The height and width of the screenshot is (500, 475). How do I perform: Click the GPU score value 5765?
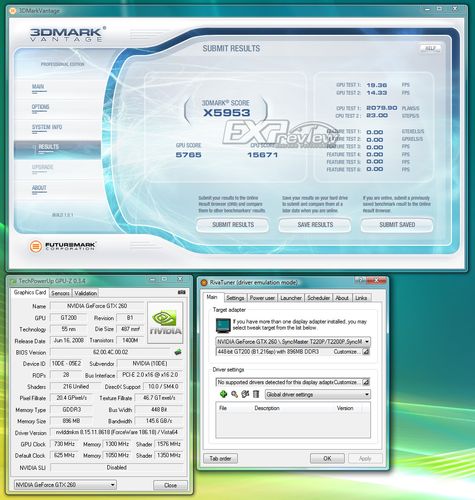[189, 155]
